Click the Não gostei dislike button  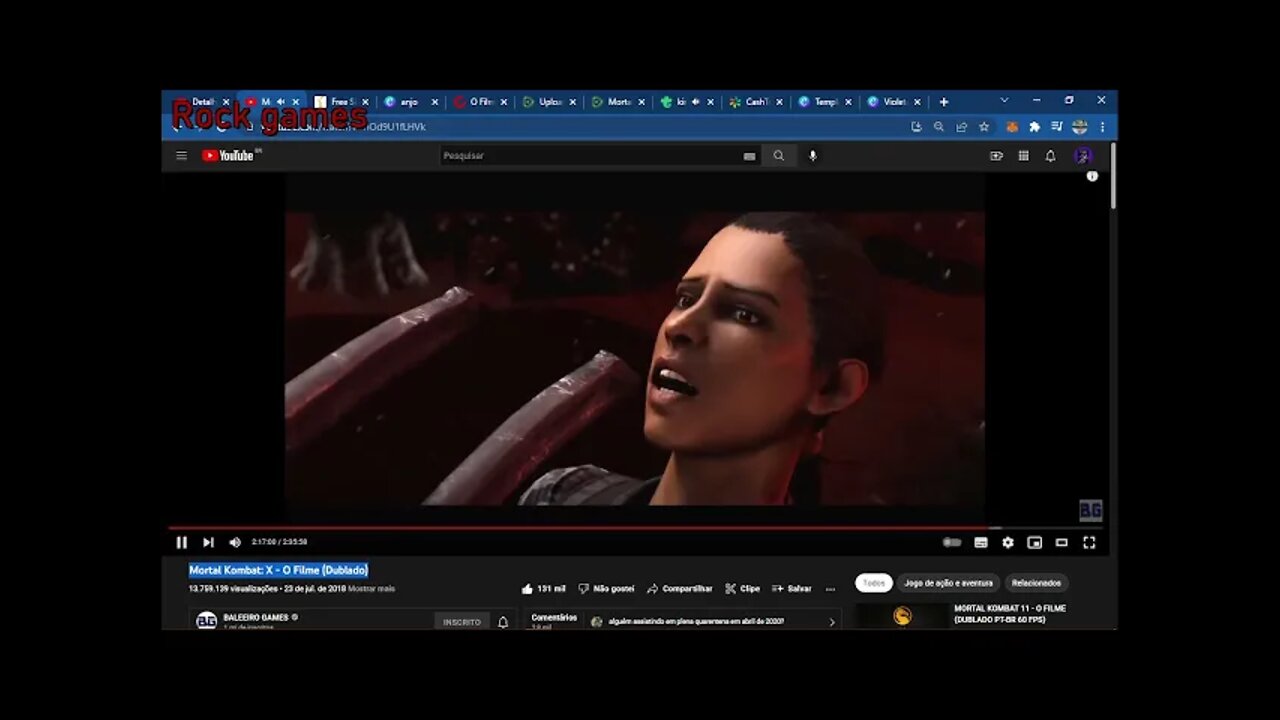[606, 589]
